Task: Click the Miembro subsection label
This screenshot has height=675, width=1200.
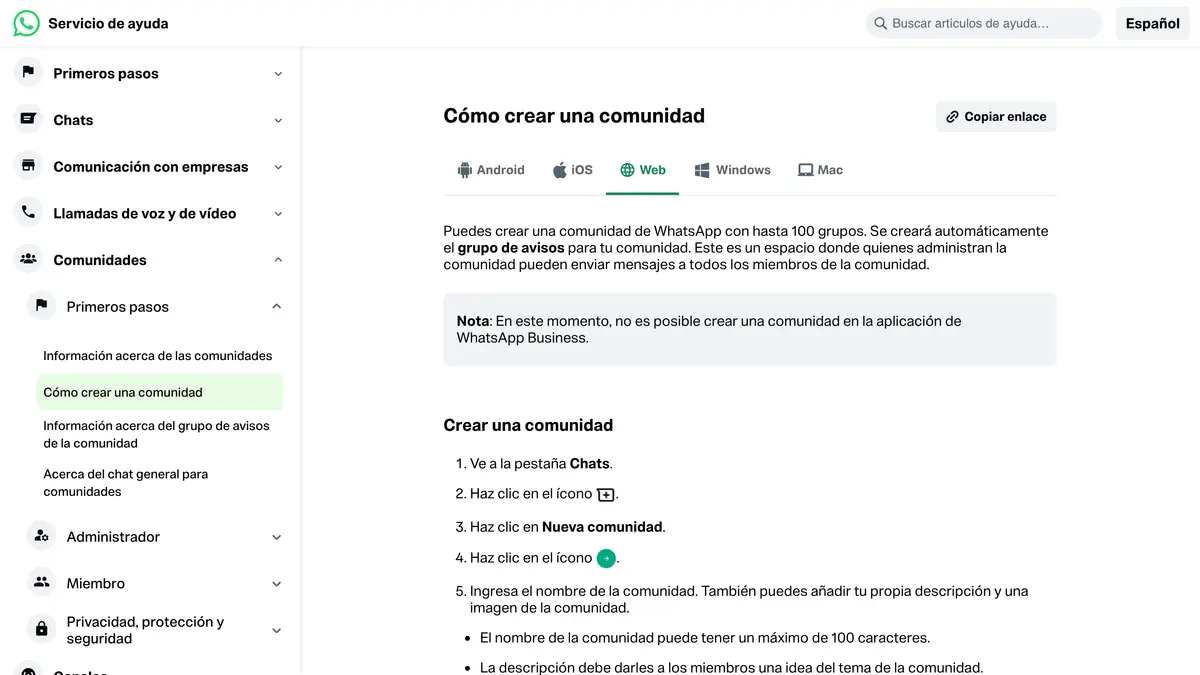Action: coord(96,583)
